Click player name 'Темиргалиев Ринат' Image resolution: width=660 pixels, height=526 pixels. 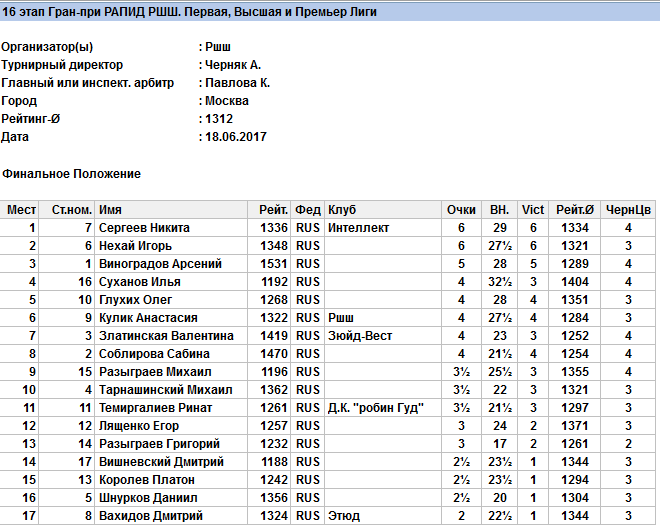(x=156, y=408)
